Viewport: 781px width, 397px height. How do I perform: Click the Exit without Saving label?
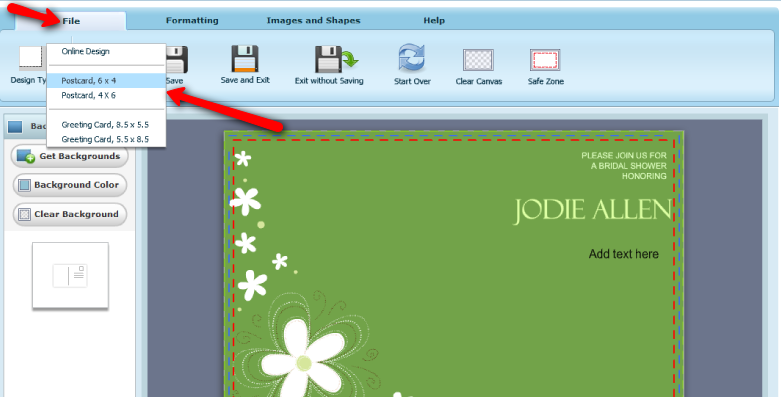(329, 81)
